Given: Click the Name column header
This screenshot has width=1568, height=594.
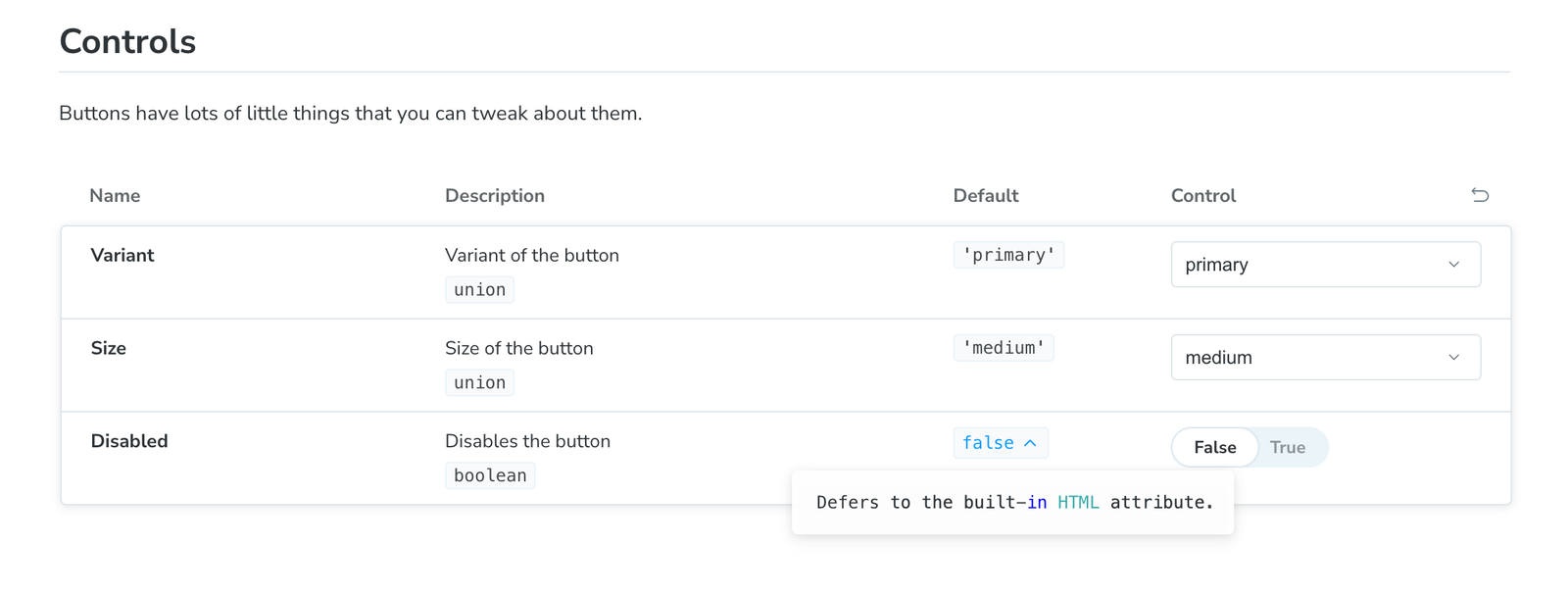Looking at the screenshot, I should click(x=114, y=195).
